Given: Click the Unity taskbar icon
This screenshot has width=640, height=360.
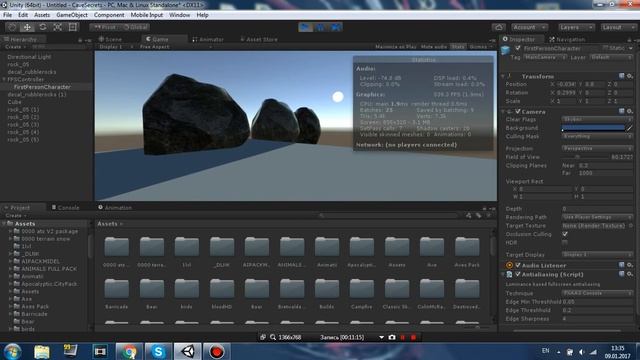Looking at the screenshot, I should coord(188,351).
